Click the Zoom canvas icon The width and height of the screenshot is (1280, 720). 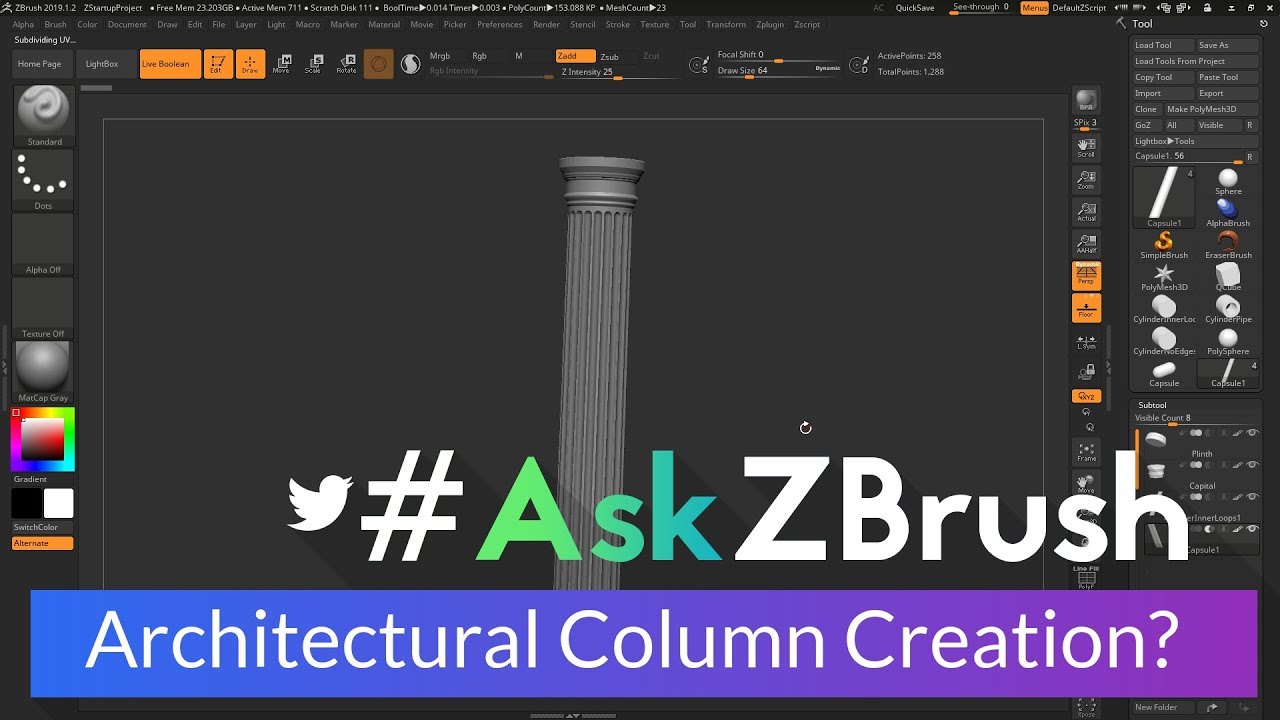(x=1086, y=181)
